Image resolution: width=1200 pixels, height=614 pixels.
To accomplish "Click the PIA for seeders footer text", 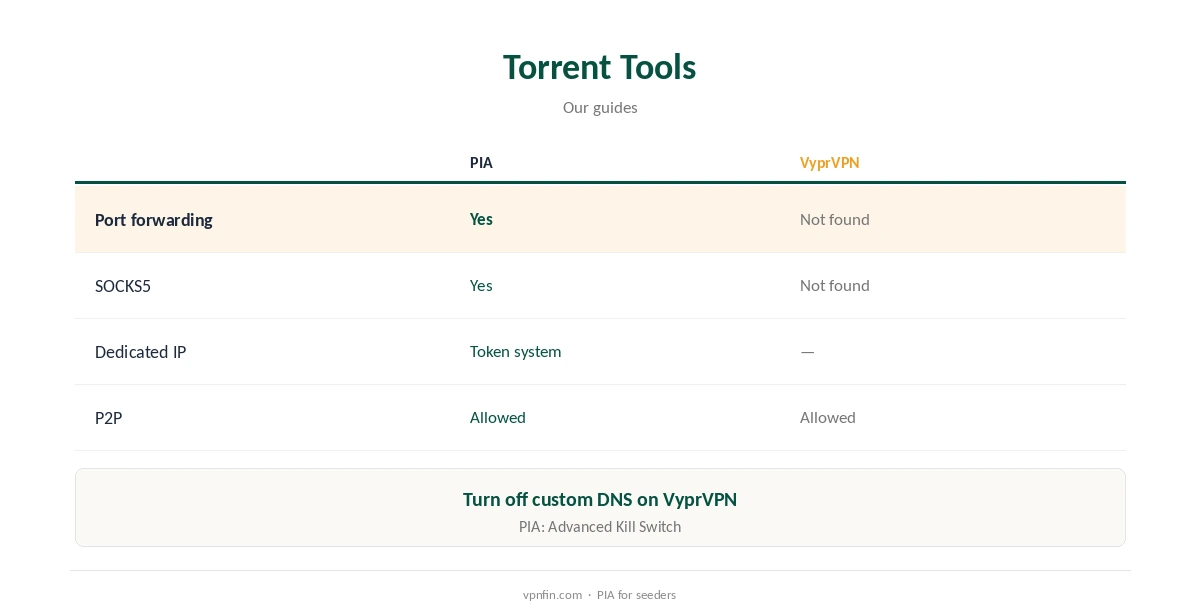I will coord(636,595).
